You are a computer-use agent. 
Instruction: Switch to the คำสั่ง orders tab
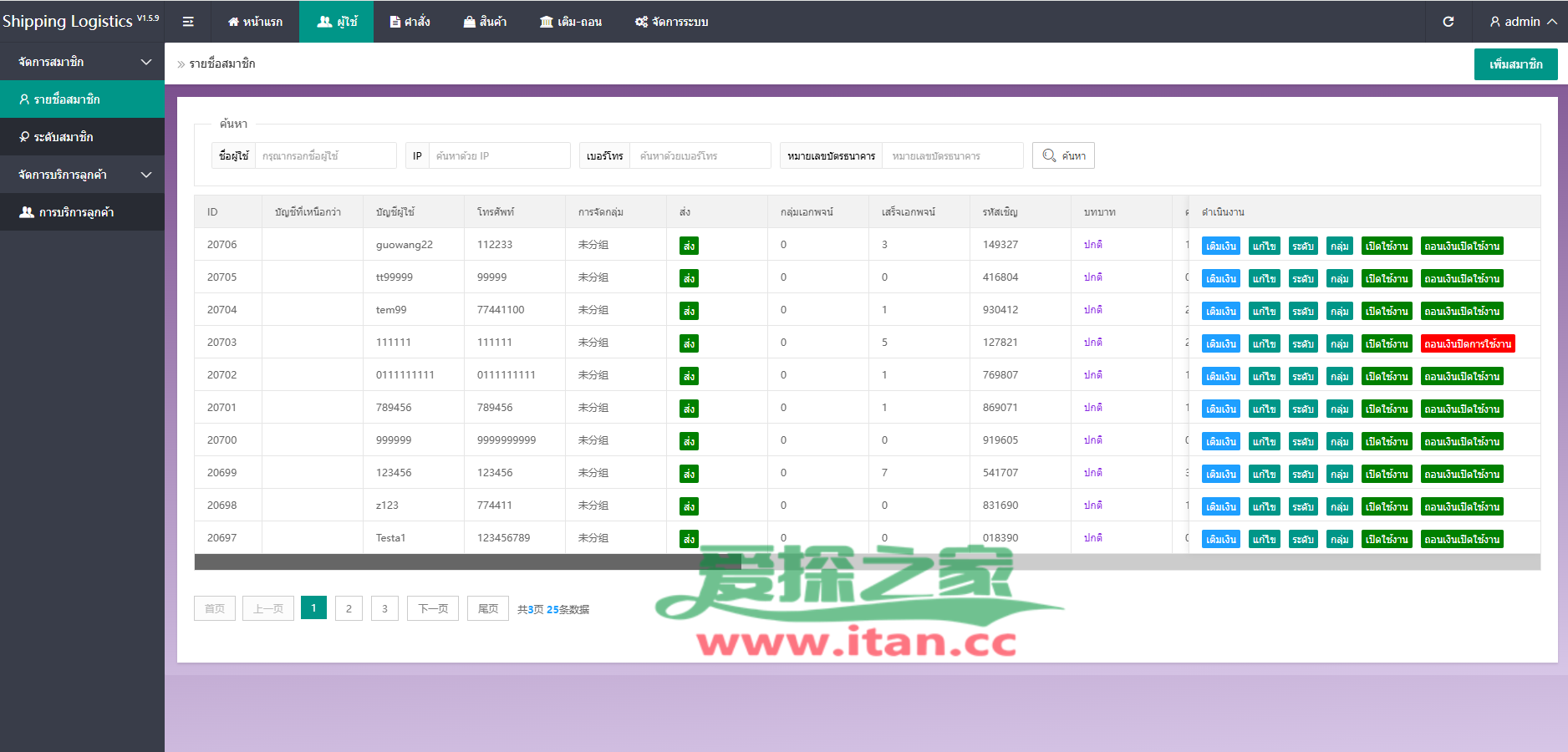(x=410, y=22)
